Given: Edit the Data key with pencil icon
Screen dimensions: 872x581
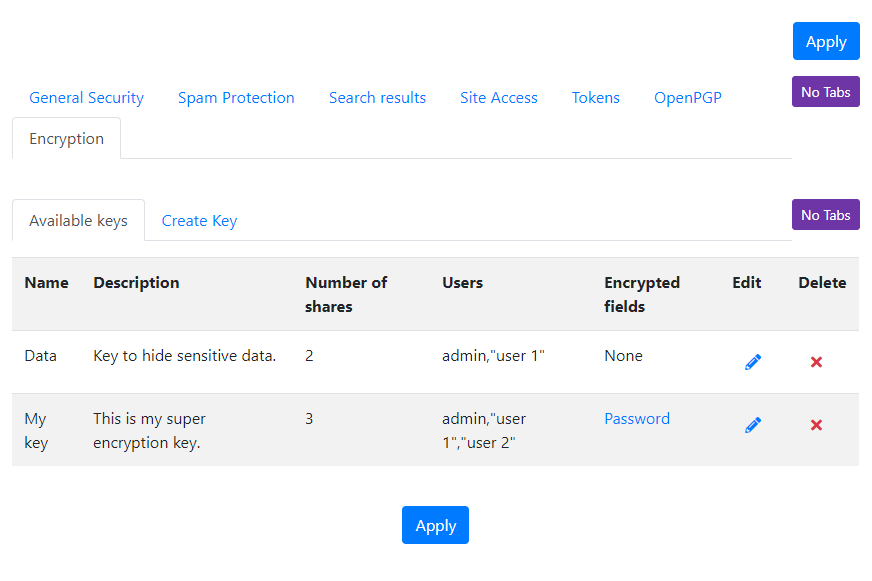Looking at the screenshot, I should click(x=752, y=362).
